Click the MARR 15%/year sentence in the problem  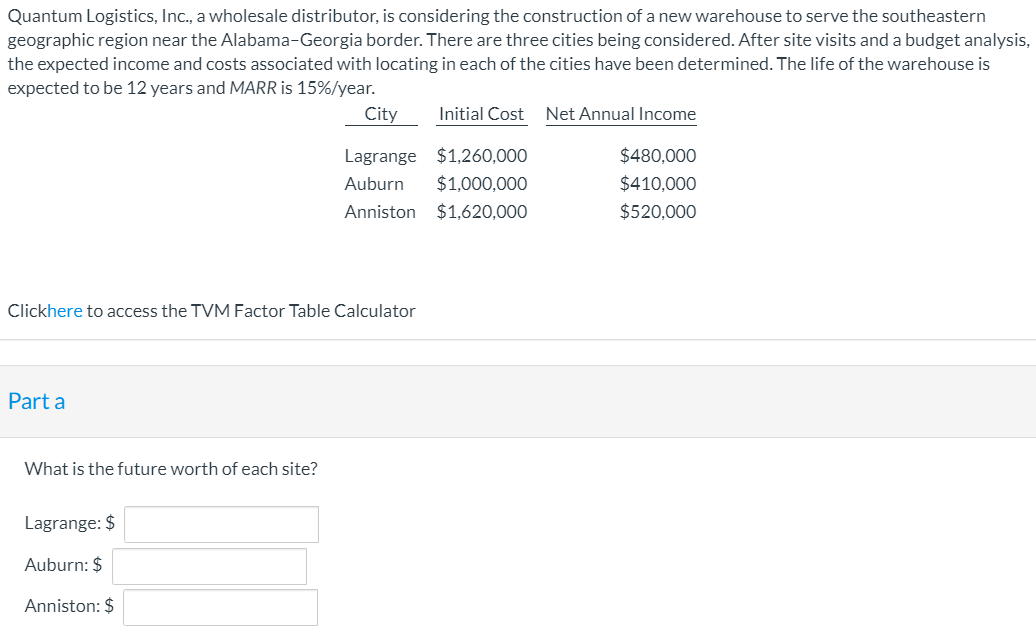(190, 87)
